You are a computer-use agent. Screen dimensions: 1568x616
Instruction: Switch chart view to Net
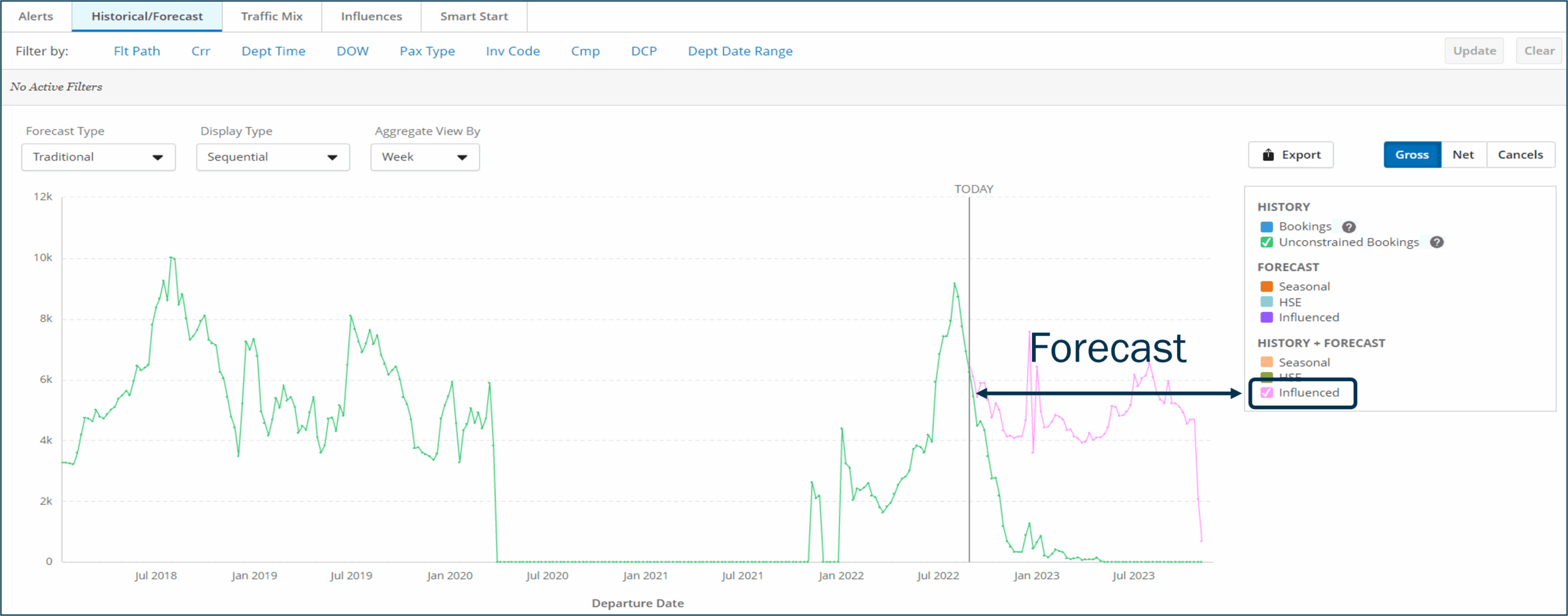(1463, 155)
